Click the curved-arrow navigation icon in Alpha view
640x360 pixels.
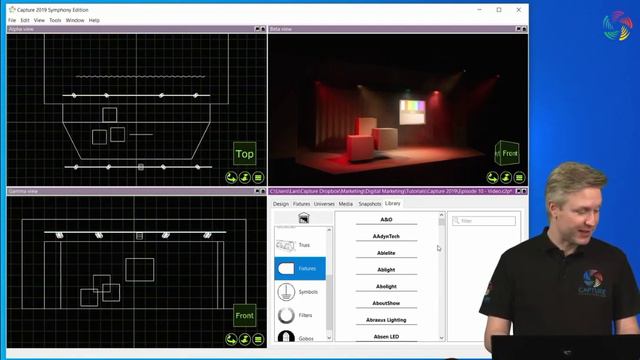pyautogui.click(x=231, y=178)
